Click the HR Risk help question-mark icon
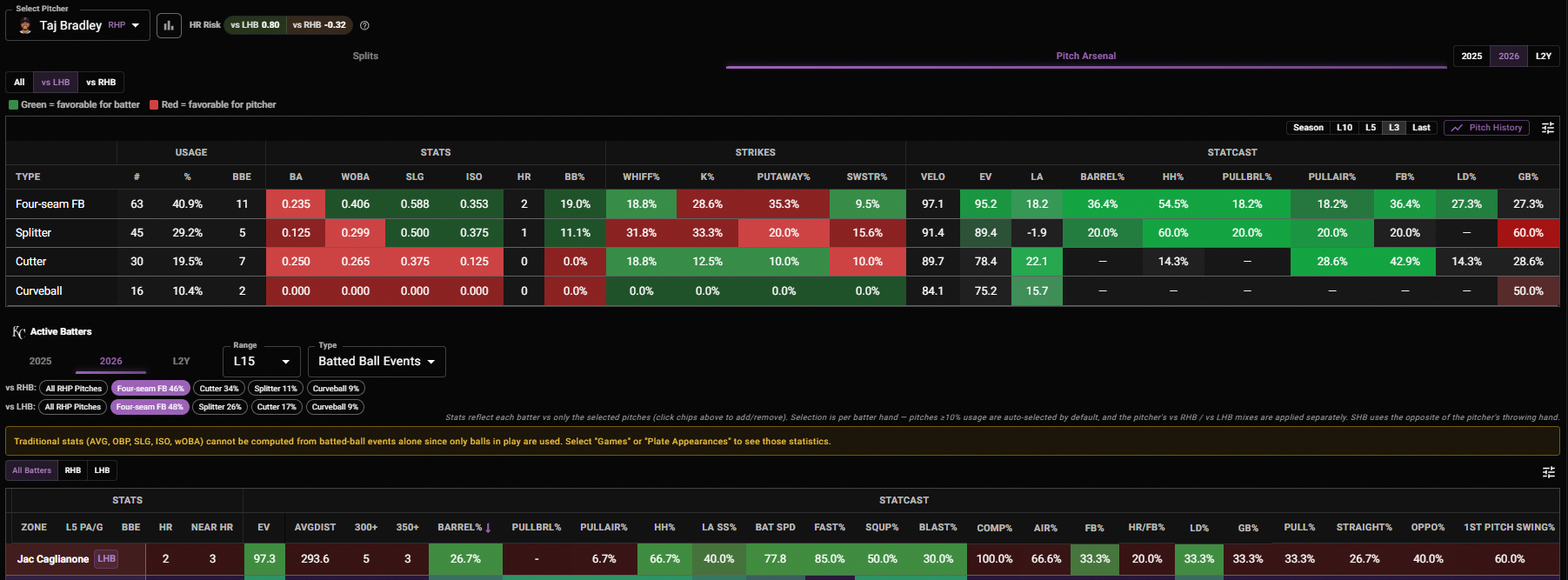The width and height of the screenshot is (1568, 580). 364,25
